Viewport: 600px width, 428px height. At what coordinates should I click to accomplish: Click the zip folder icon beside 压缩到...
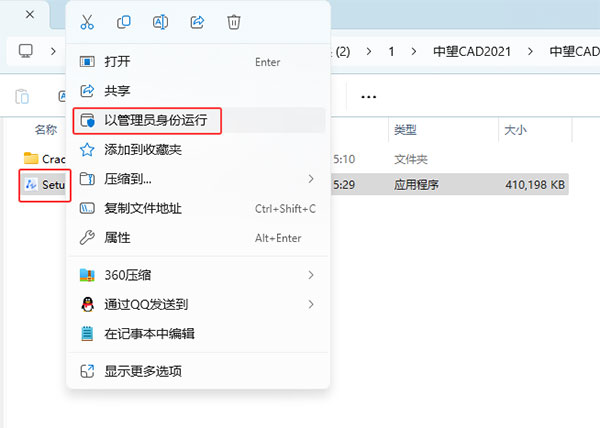(87, 179)
